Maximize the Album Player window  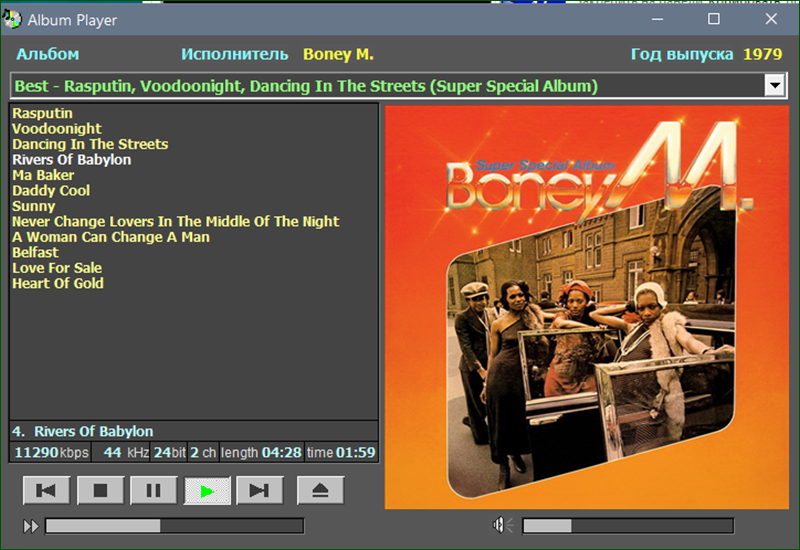[x=714, y=19]
